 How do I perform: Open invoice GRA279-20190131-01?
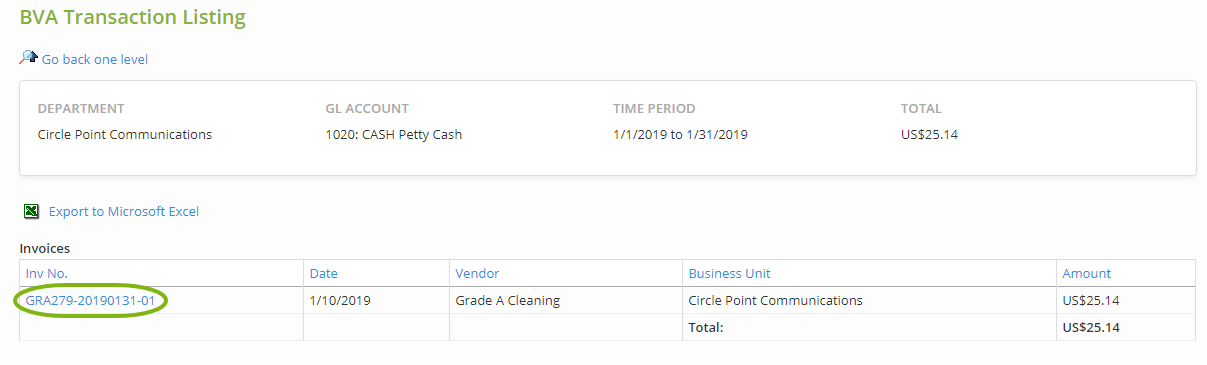coord(90,300)
